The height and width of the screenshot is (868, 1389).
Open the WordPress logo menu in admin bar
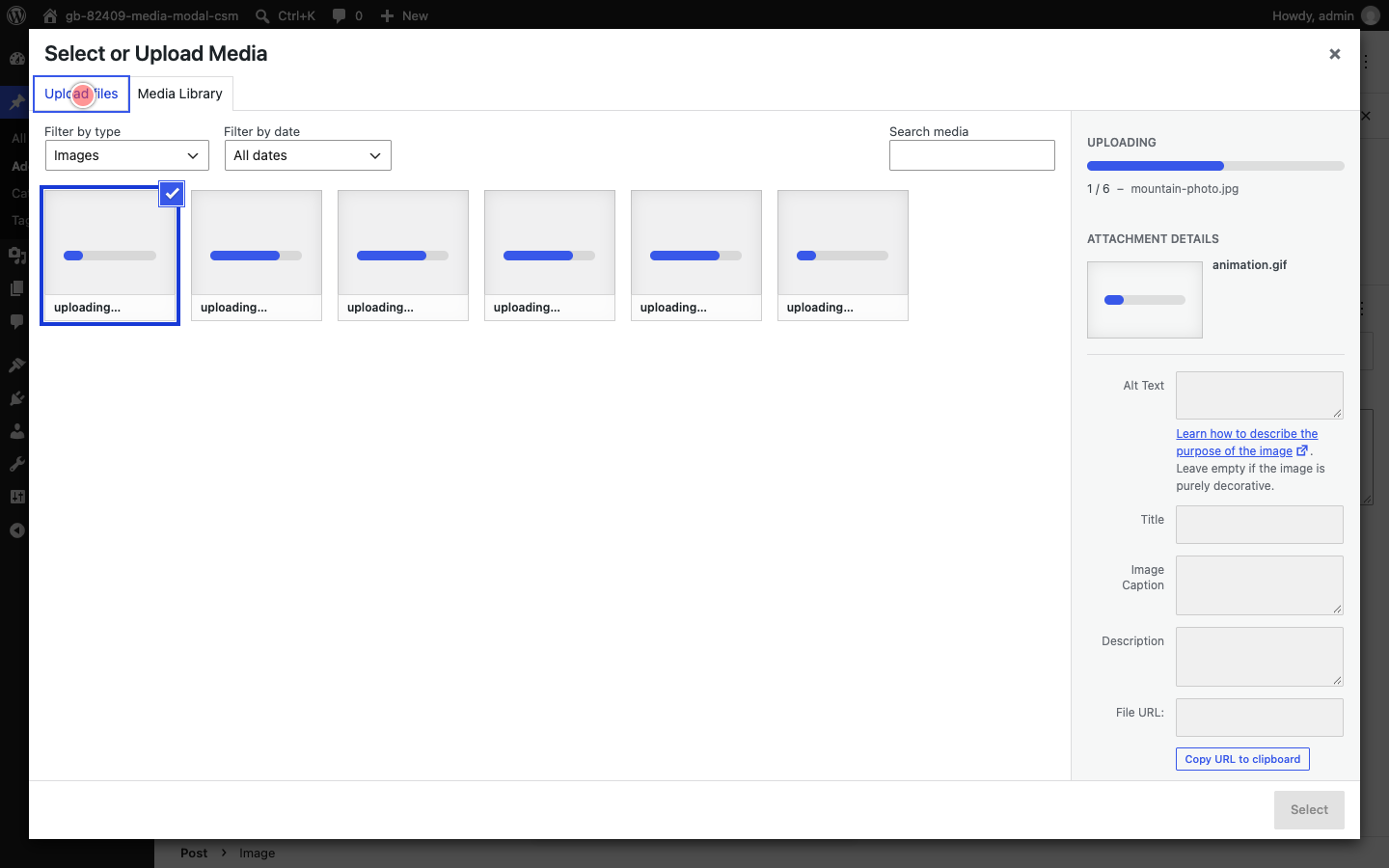16,15
